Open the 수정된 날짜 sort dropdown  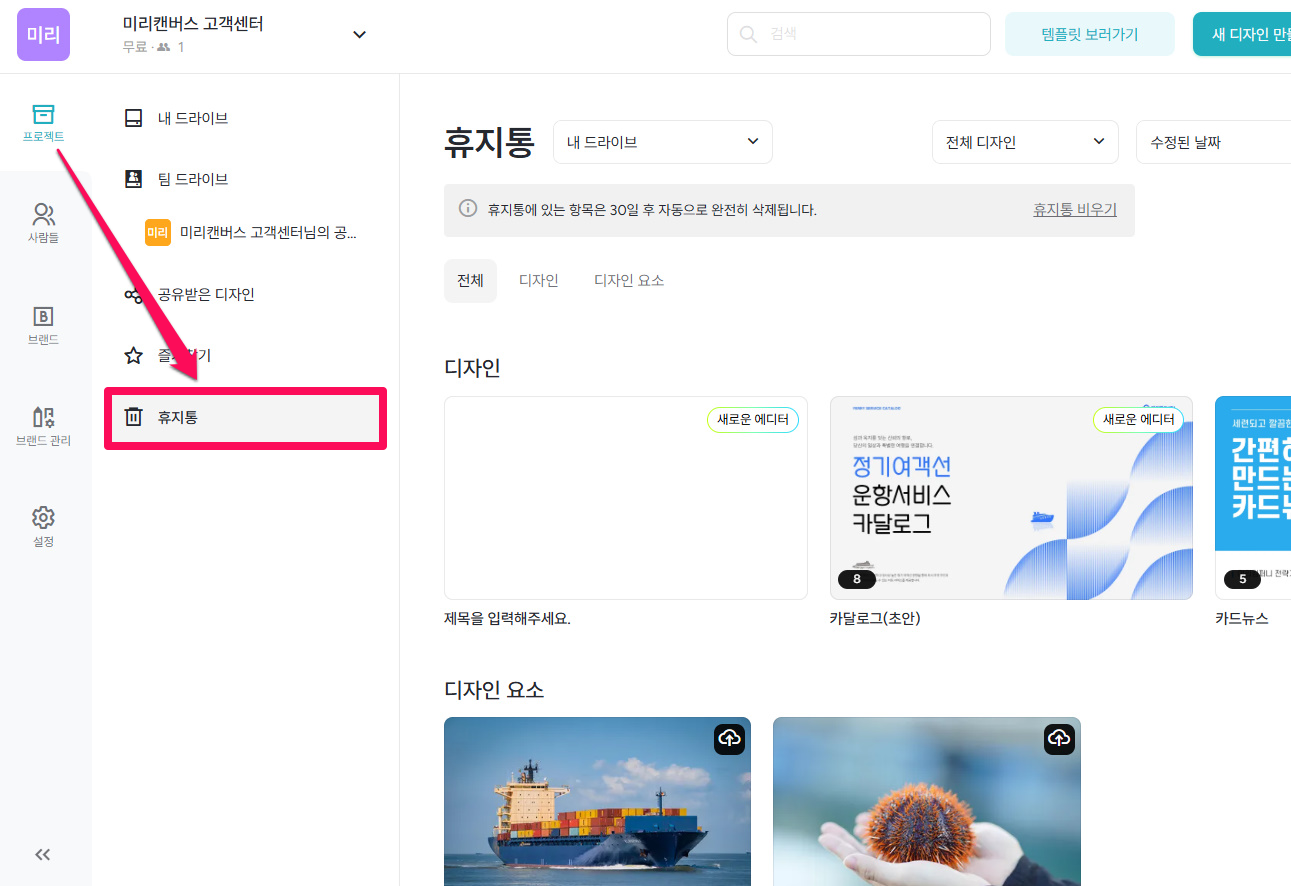pyautogui.click(x=1213, y=142)
